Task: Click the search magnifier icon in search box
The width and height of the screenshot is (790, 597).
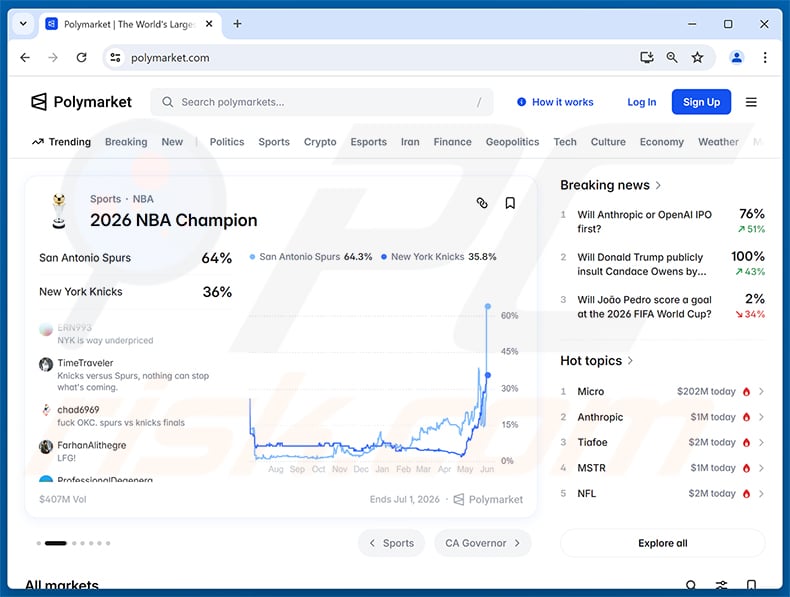Action: pos(168,102)
